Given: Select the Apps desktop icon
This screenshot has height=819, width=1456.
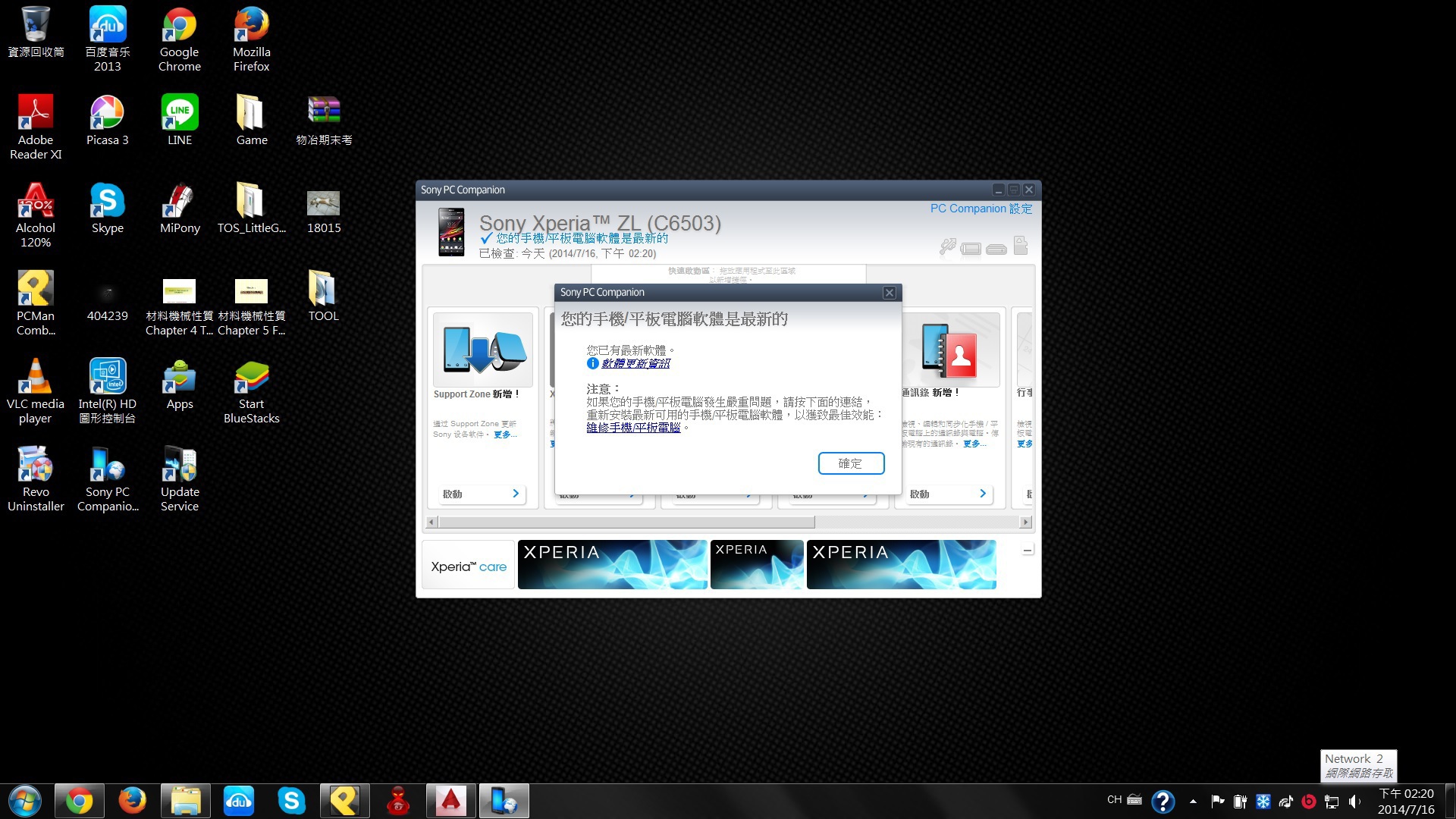Looking at the screenshot, I should click(180, 384).
